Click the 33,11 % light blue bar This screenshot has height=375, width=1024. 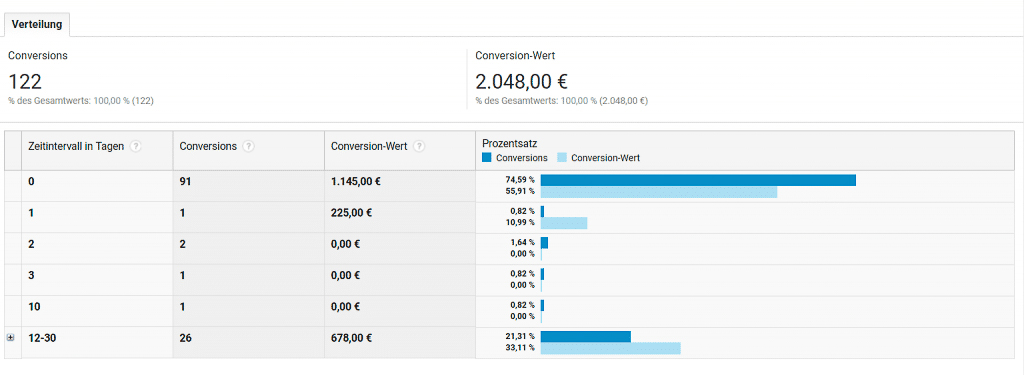click(611, 348)
